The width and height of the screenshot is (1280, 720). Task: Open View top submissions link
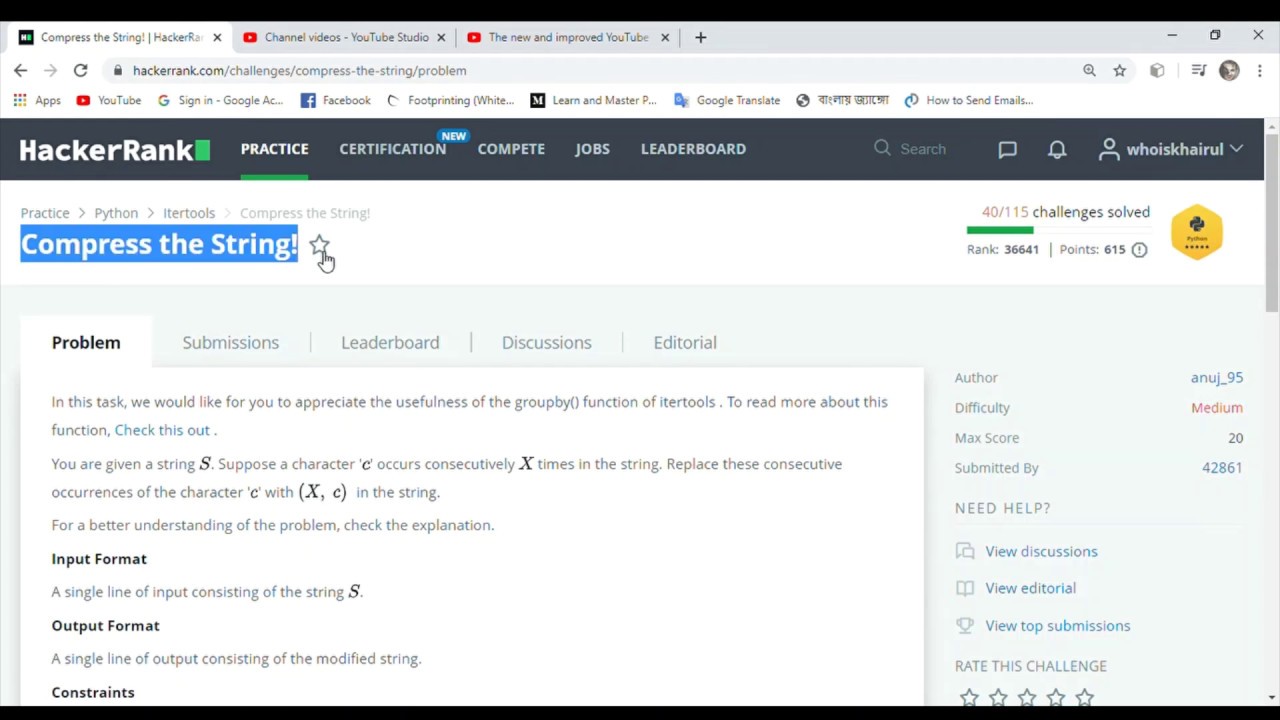pos(1057,625)
